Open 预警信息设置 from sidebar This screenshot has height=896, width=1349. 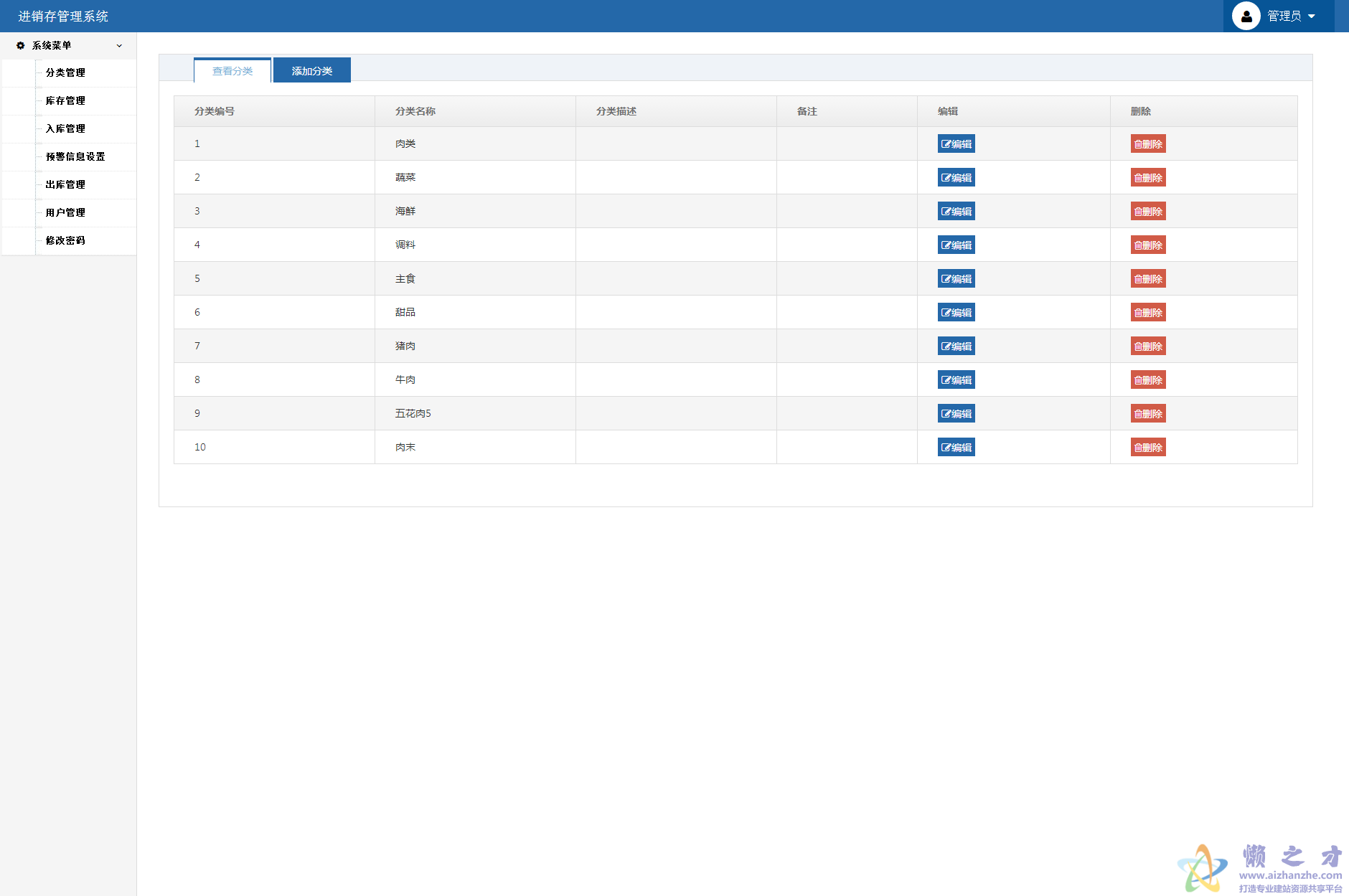pos(75,156)
